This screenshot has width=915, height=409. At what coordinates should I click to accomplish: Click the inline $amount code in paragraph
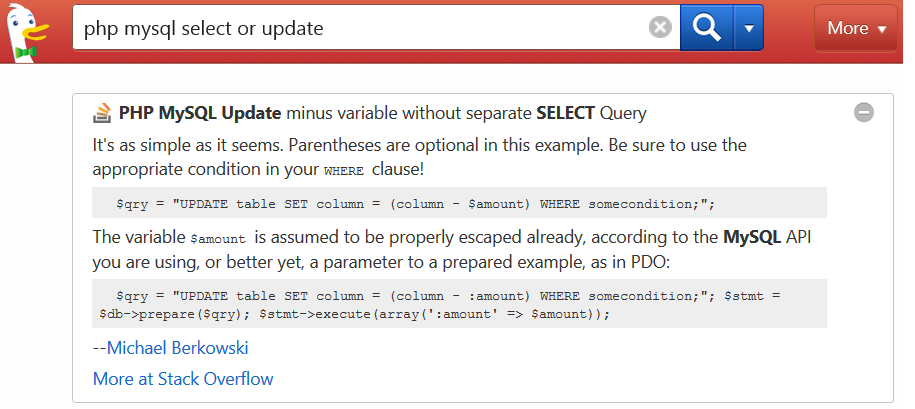tap(218, 239)
